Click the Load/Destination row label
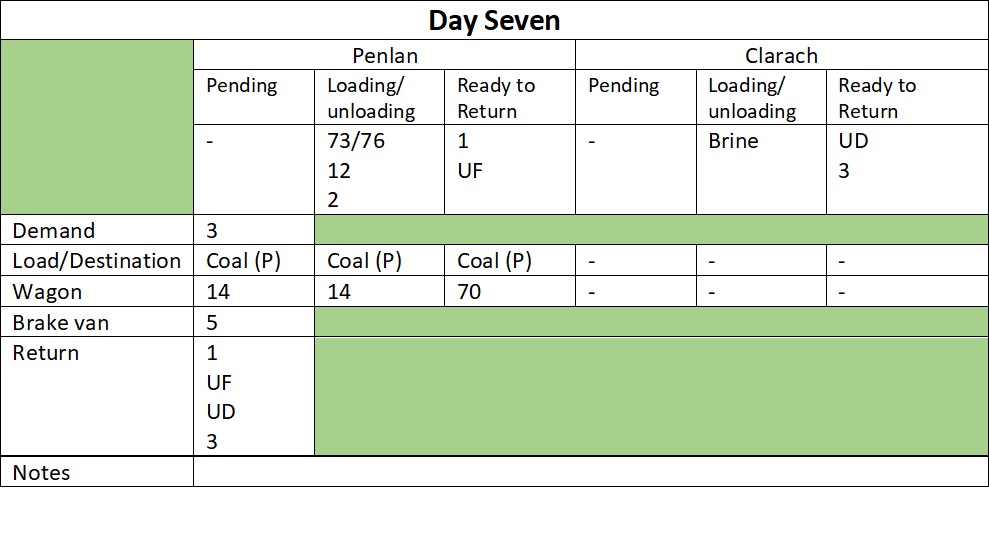 point(97,260)
